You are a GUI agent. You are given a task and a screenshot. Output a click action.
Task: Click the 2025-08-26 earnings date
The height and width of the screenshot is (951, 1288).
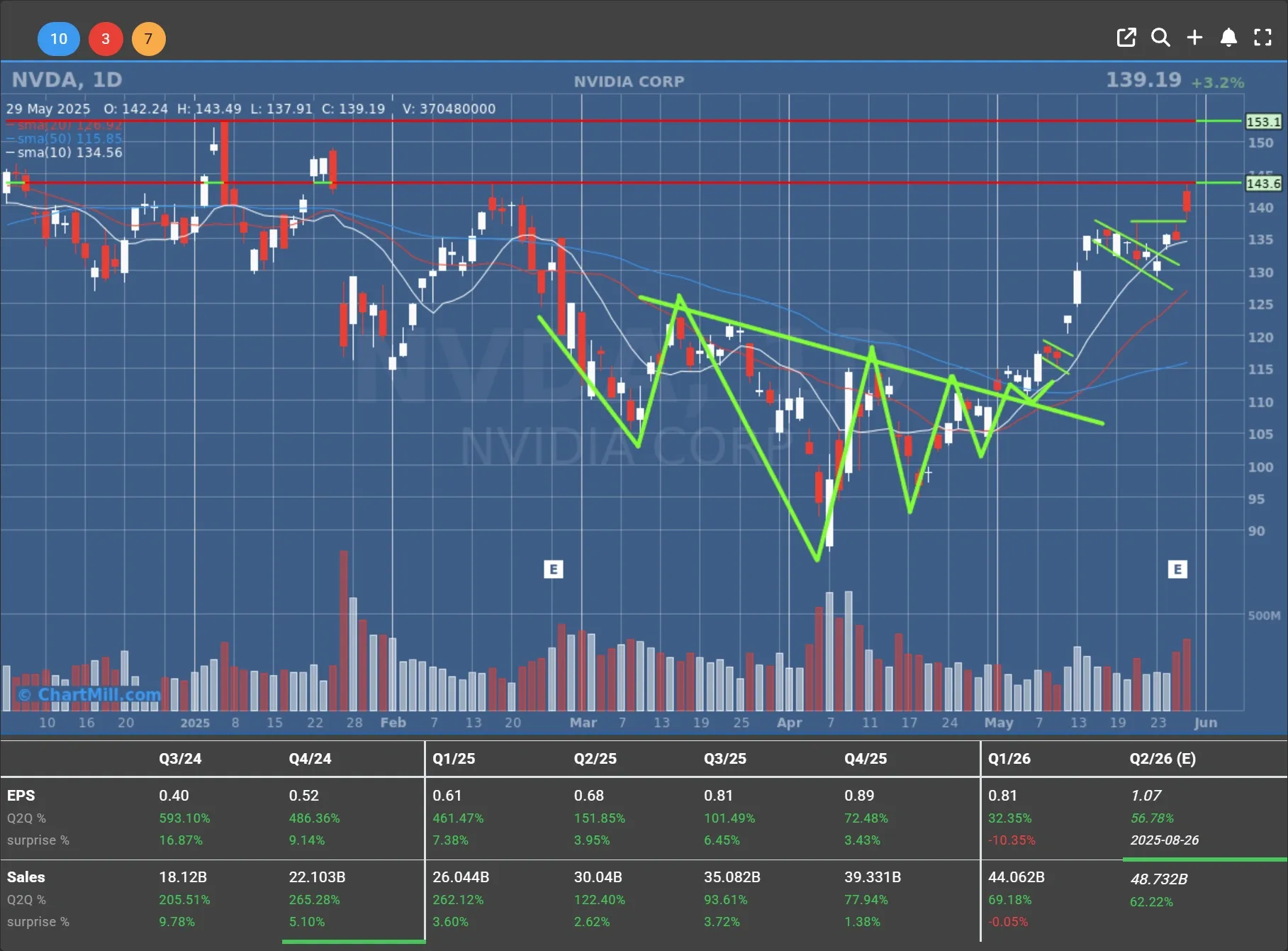[x=1164, y=840]
